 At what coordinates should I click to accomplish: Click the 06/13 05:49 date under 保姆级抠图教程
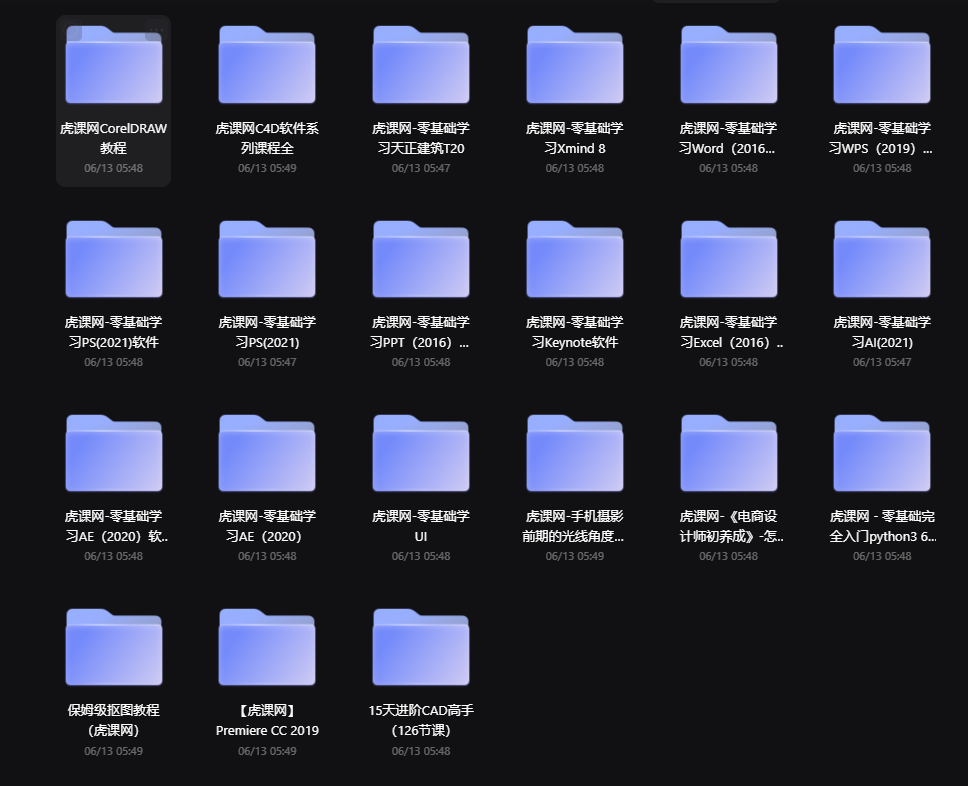coord(114,751)
